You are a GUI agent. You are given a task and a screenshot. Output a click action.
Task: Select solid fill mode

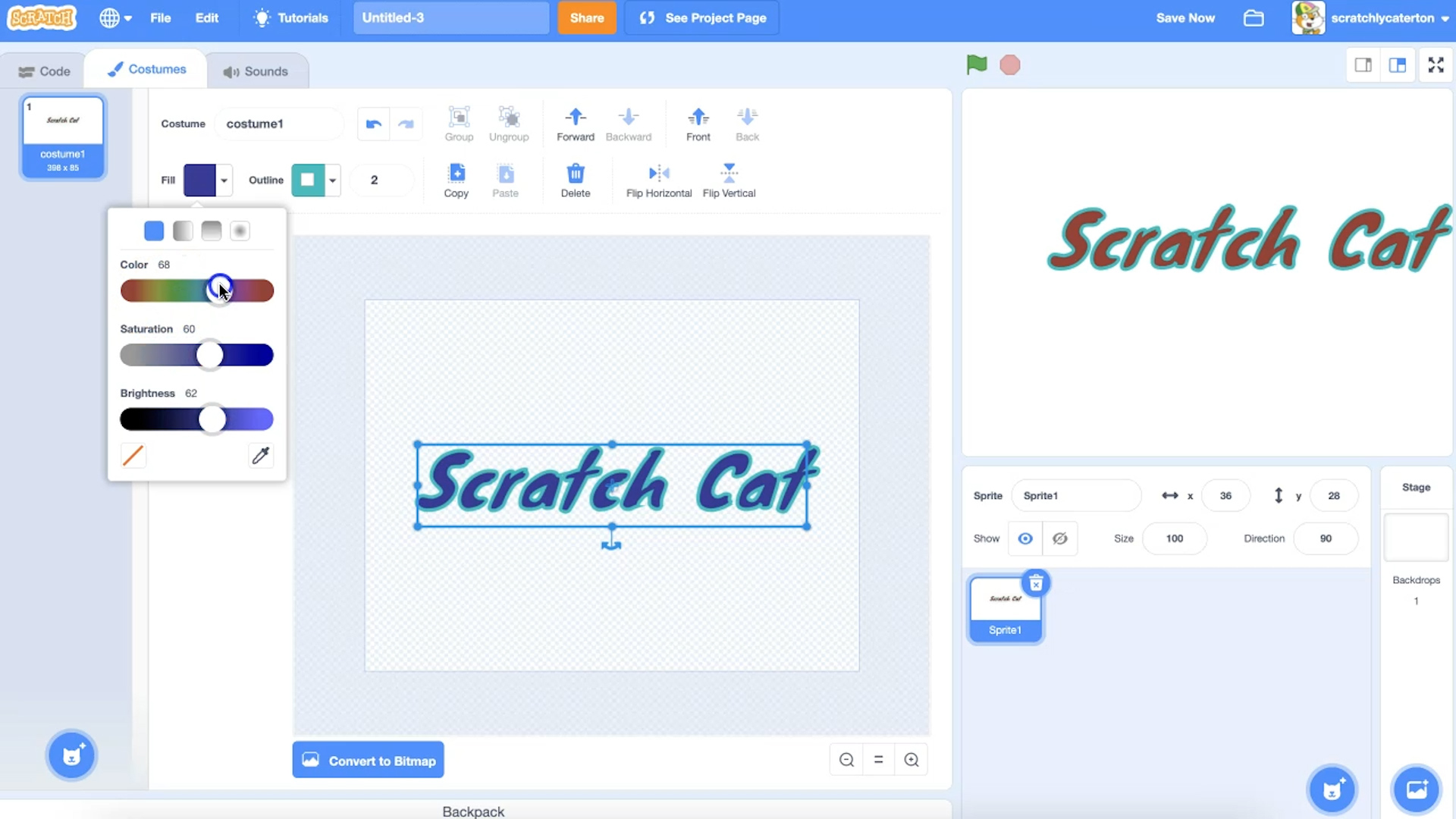[x=154, y=231]
